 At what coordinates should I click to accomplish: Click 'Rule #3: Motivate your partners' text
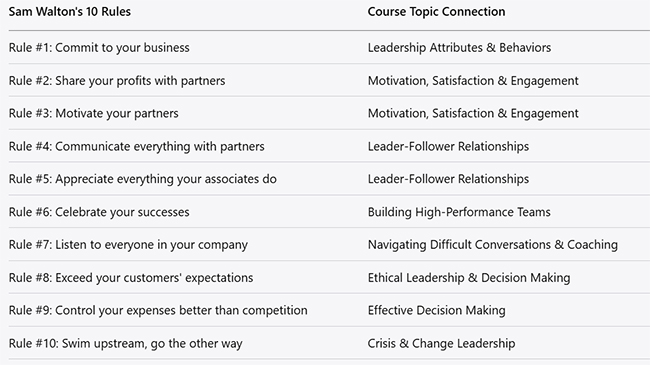click(94, 113)
